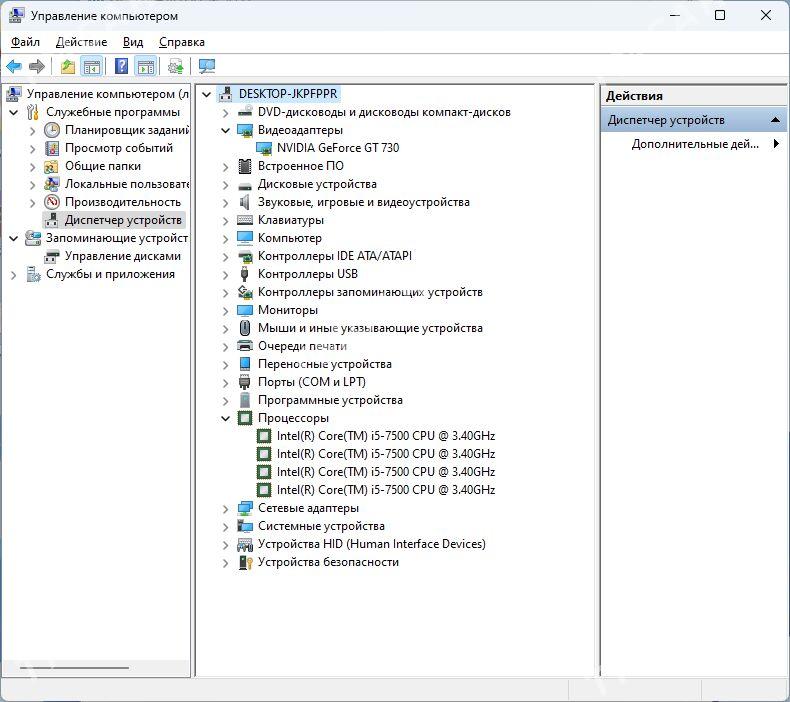Click the Устройства безопасности key icon

(x=245, y=562)
